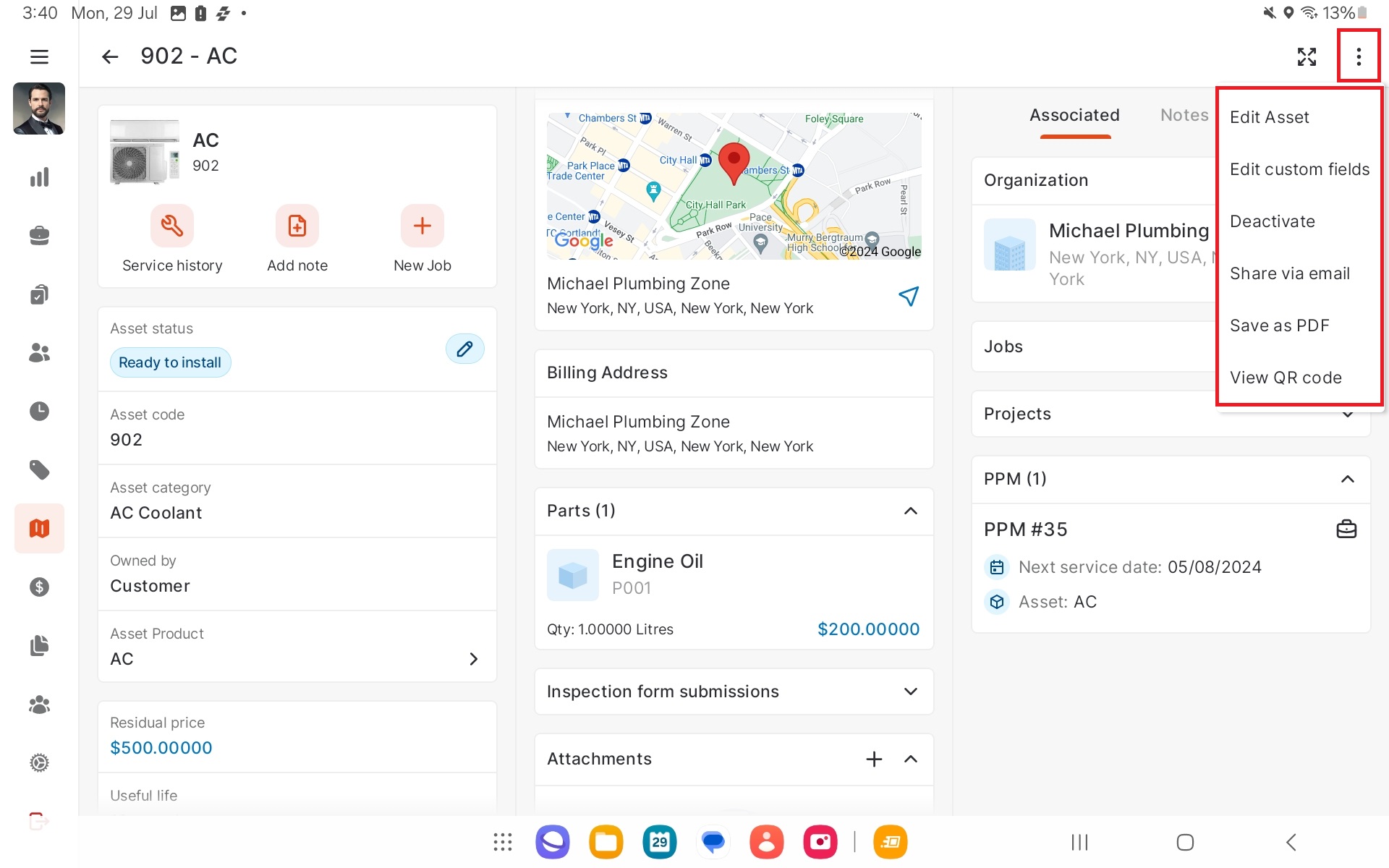The image size is (1389, 868).
Task: Expand Inspection form submissions section
Action: click(911, 692)
